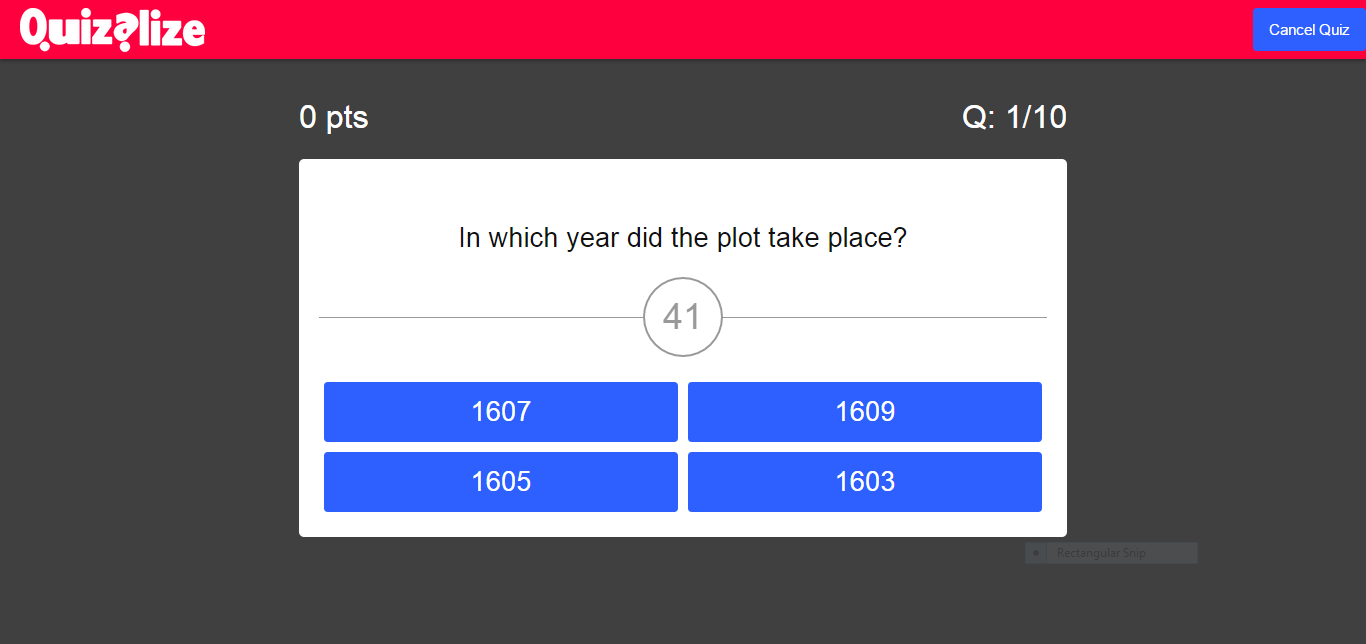The image size is (1366, 644).
Task: Select answer 1609
Action: [864, 411]
